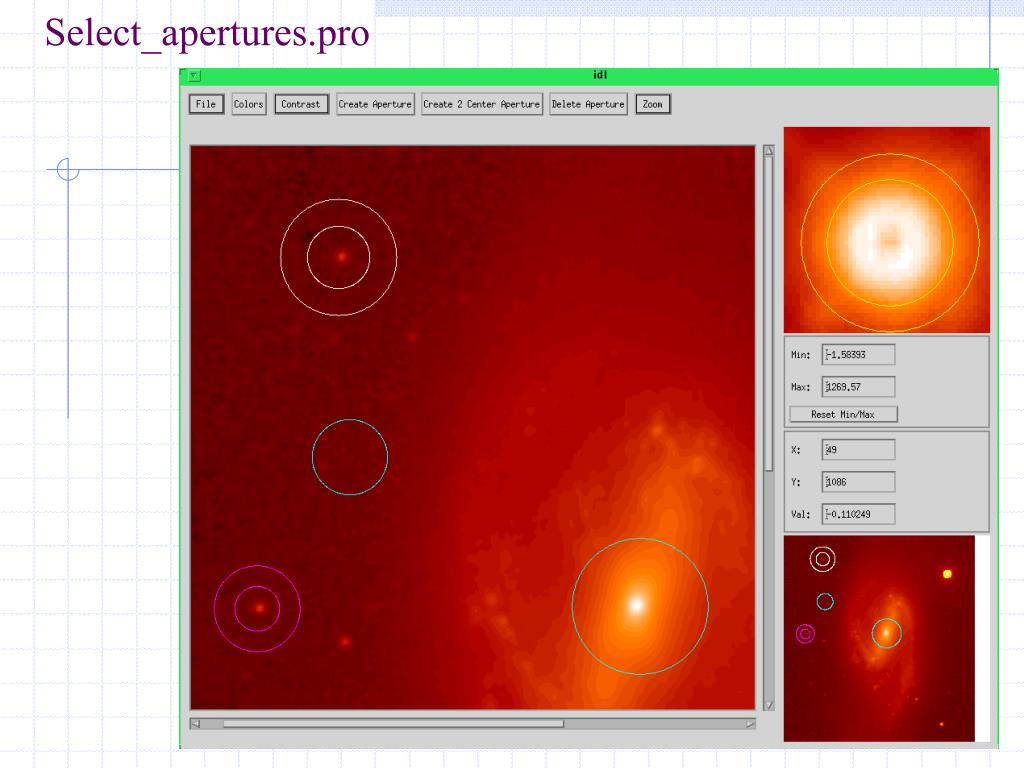Click the Reset Min/Max button
Viewport: 1024px width, 768px height.
(843, 414)
